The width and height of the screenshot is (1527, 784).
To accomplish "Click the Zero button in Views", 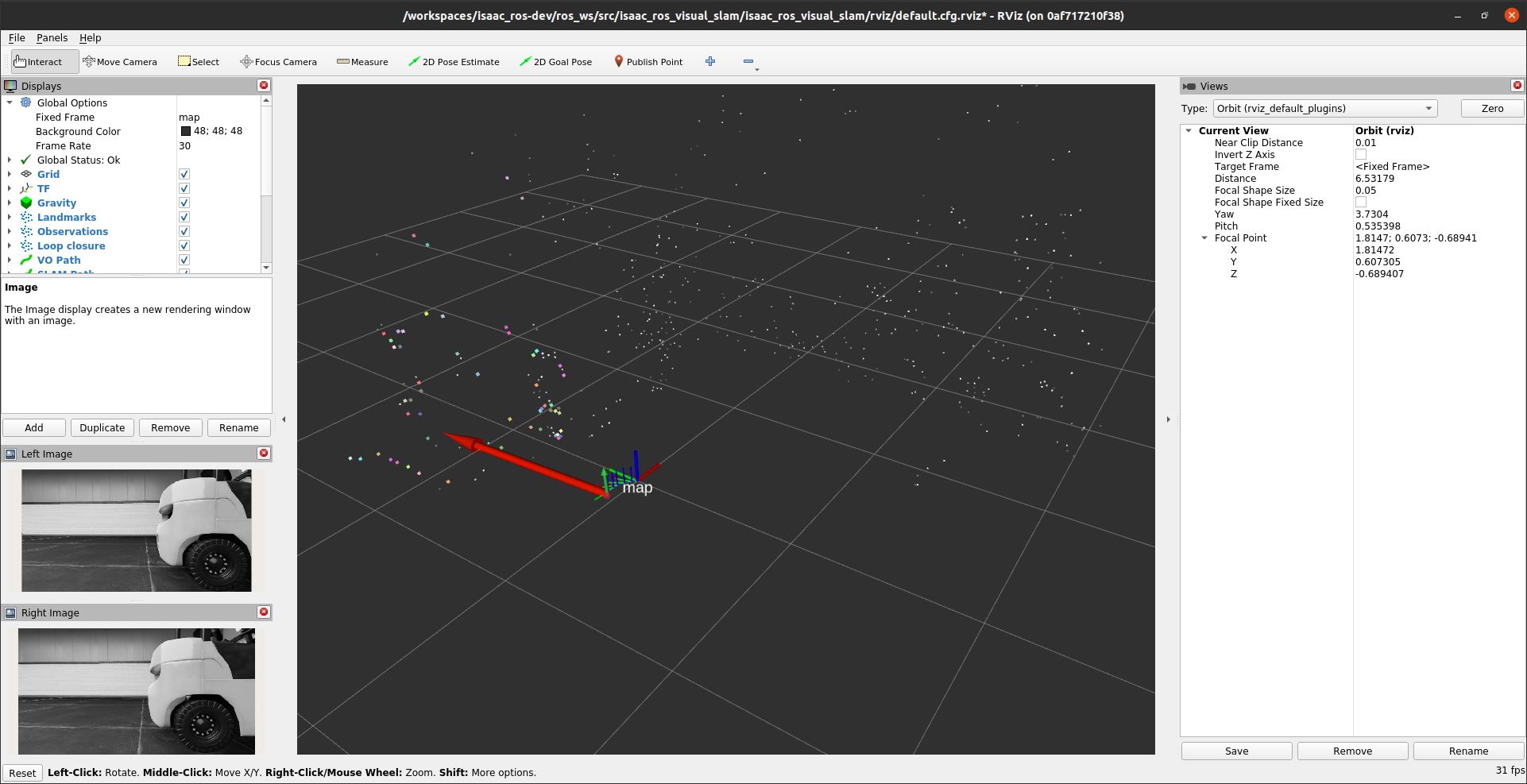I will pos(1491,109).
